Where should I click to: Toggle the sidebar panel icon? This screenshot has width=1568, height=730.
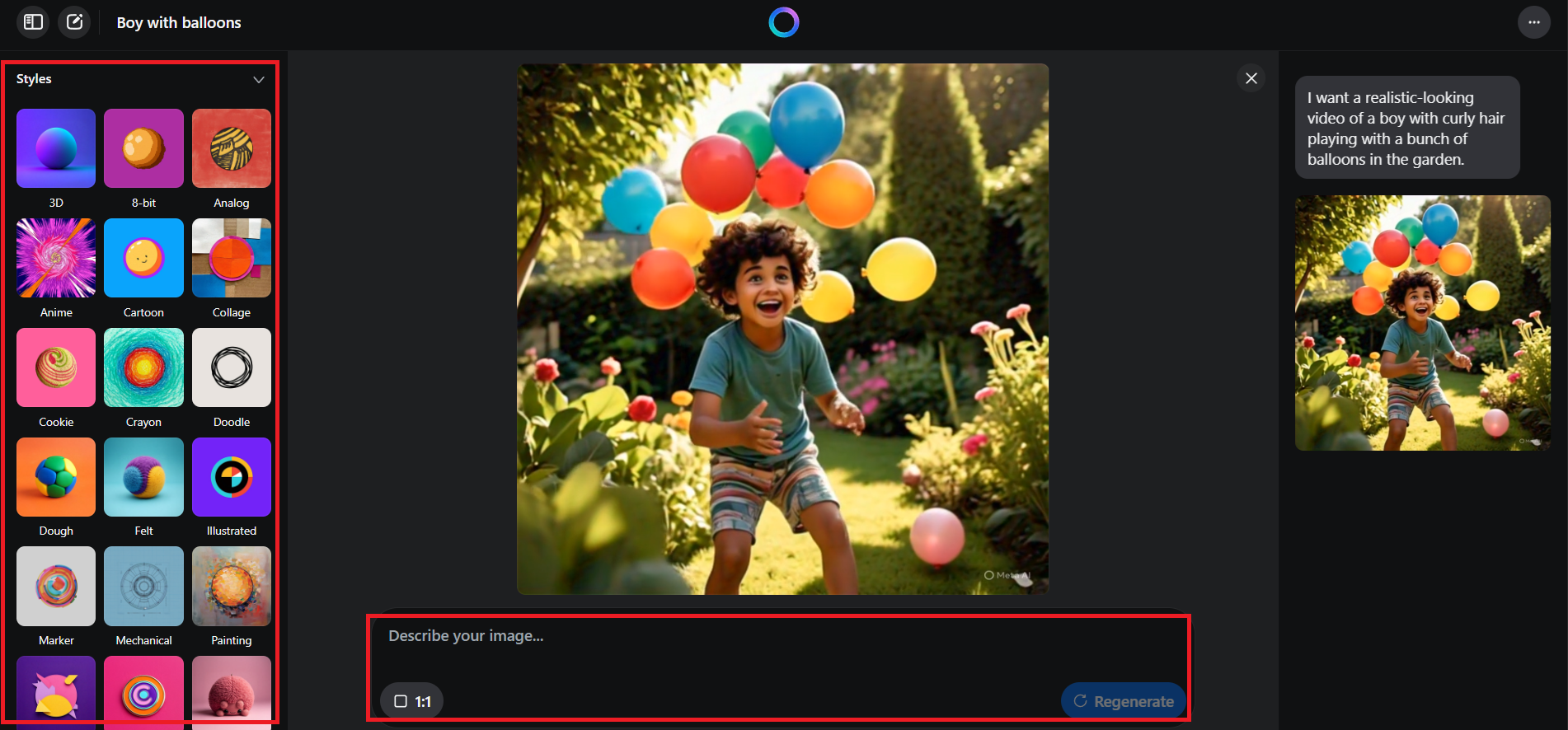[33, 22]
